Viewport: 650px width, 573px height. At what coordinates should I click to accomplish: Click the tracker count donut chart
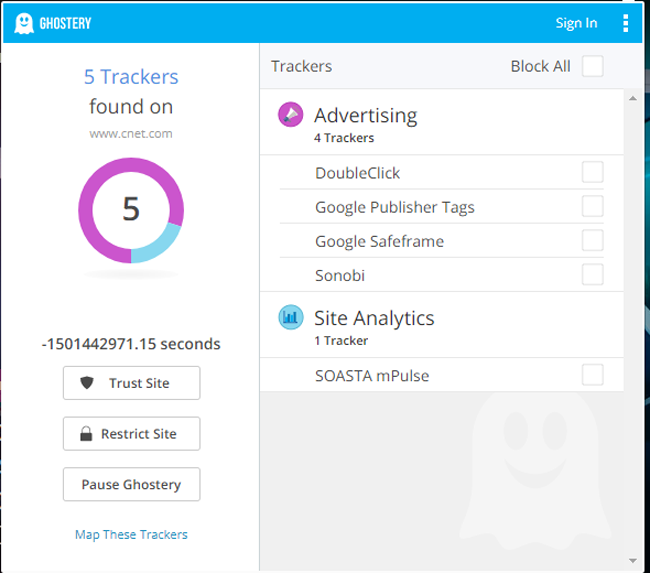[x=131, y=209]
